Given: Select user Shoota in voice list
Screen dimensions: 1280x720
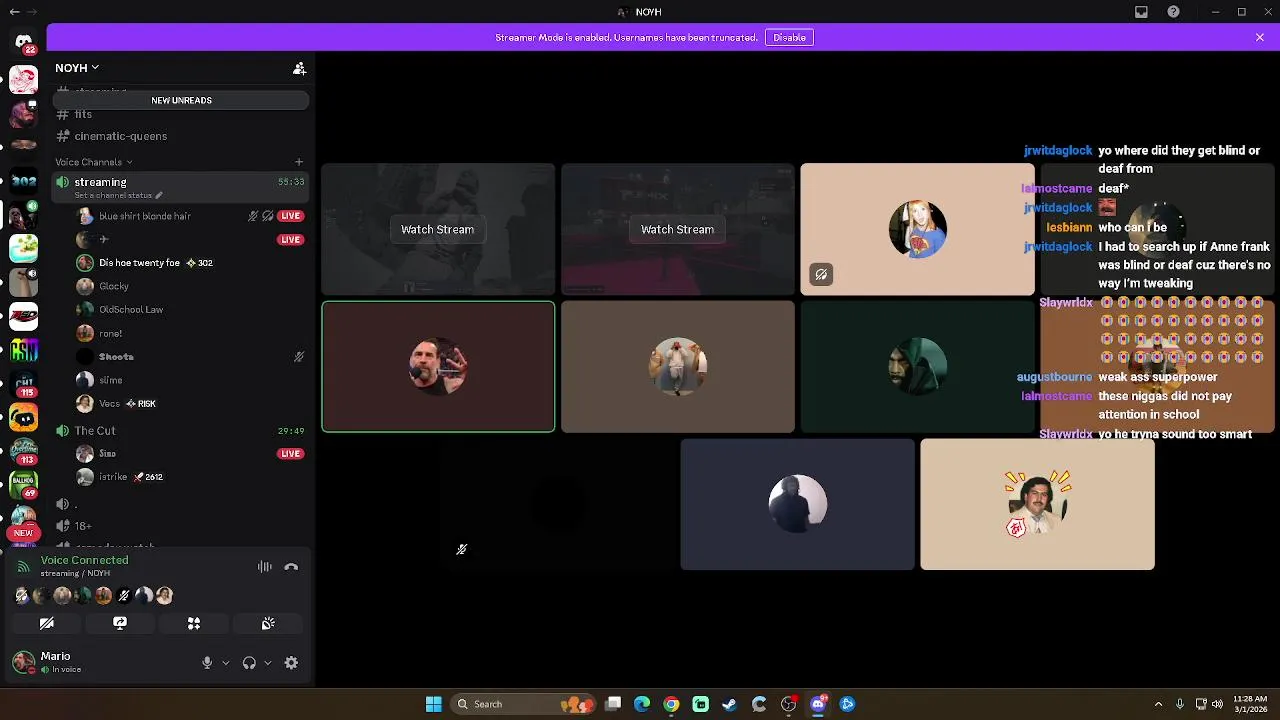Looking at the screenshot, I should pos(116,357).
